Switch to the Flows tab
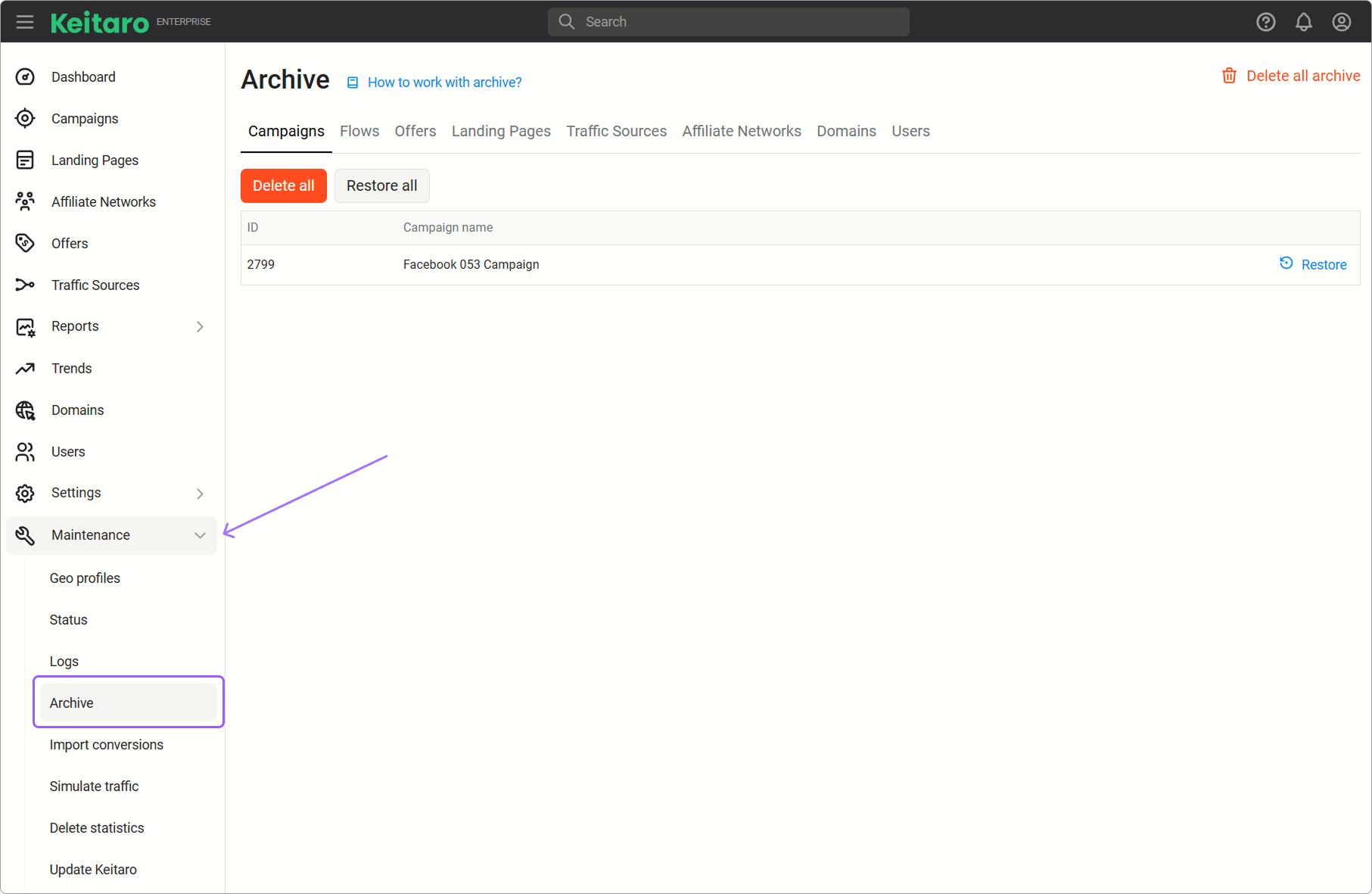The height and width of the screenshot is (894, 1372). pos(359,131)
